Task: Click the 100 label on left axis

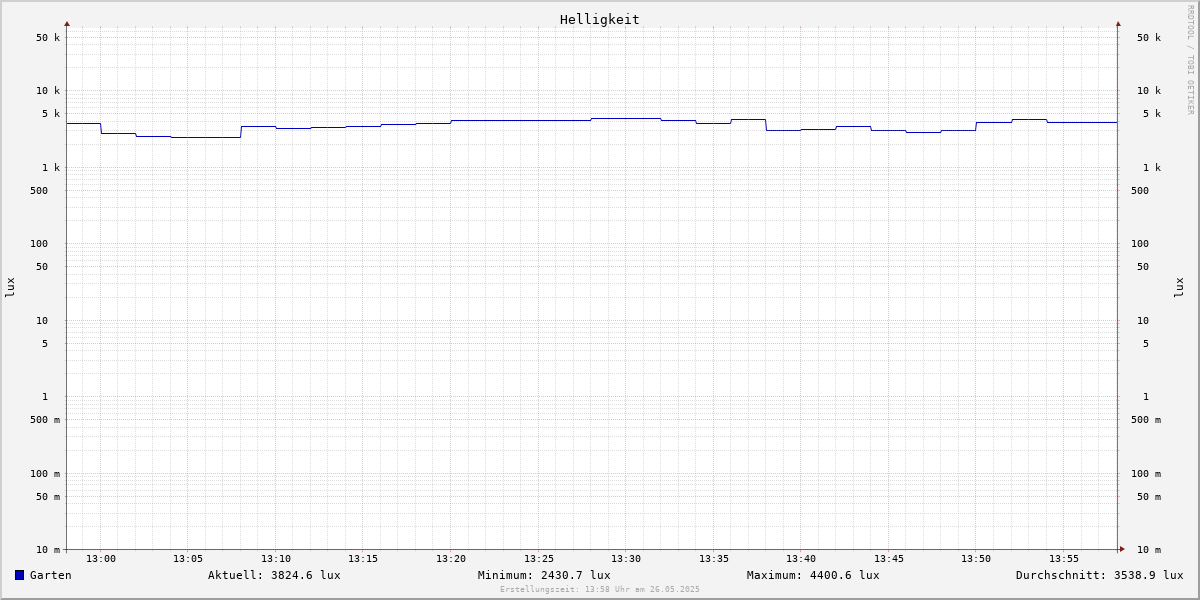Action: click(x=39, y=244)
